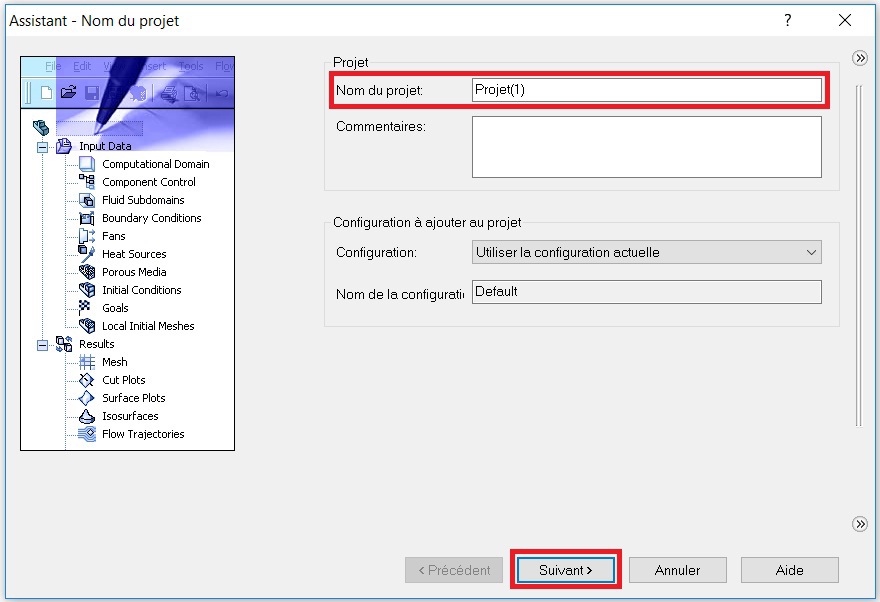Image resolution: width=880 pixels, height=602 pixels.
Task: Click the project root icon above Input Data
Action: click(x=41, y=127)
